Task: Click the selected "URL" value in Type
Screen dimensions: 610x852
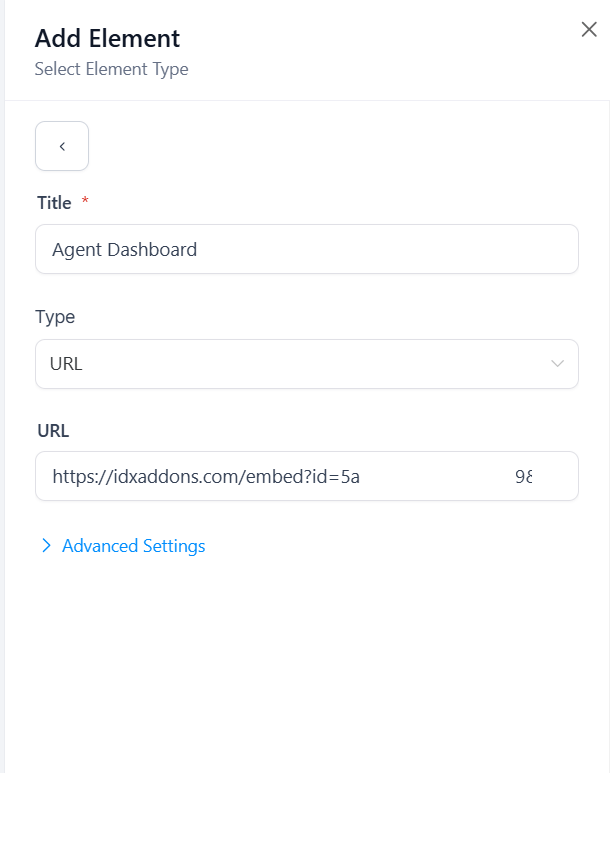Action: pos(66,364)
